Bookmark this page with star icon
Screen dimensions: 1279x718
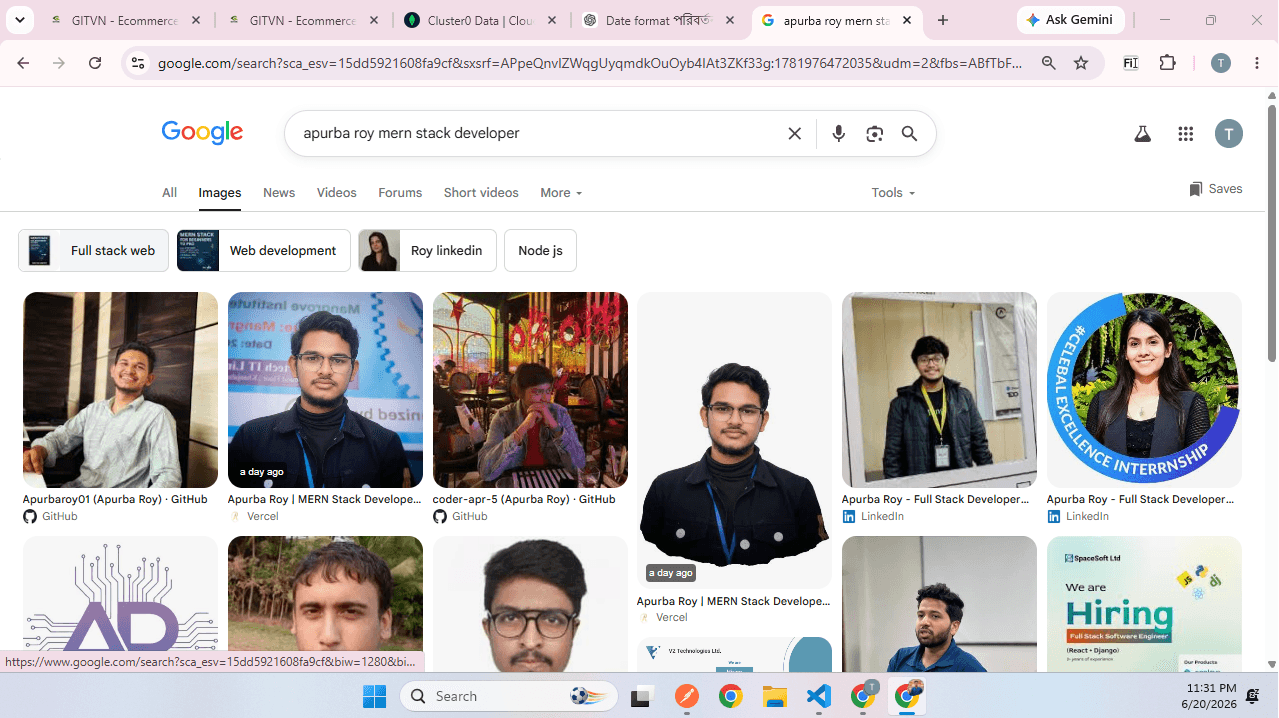[1081, 63]
